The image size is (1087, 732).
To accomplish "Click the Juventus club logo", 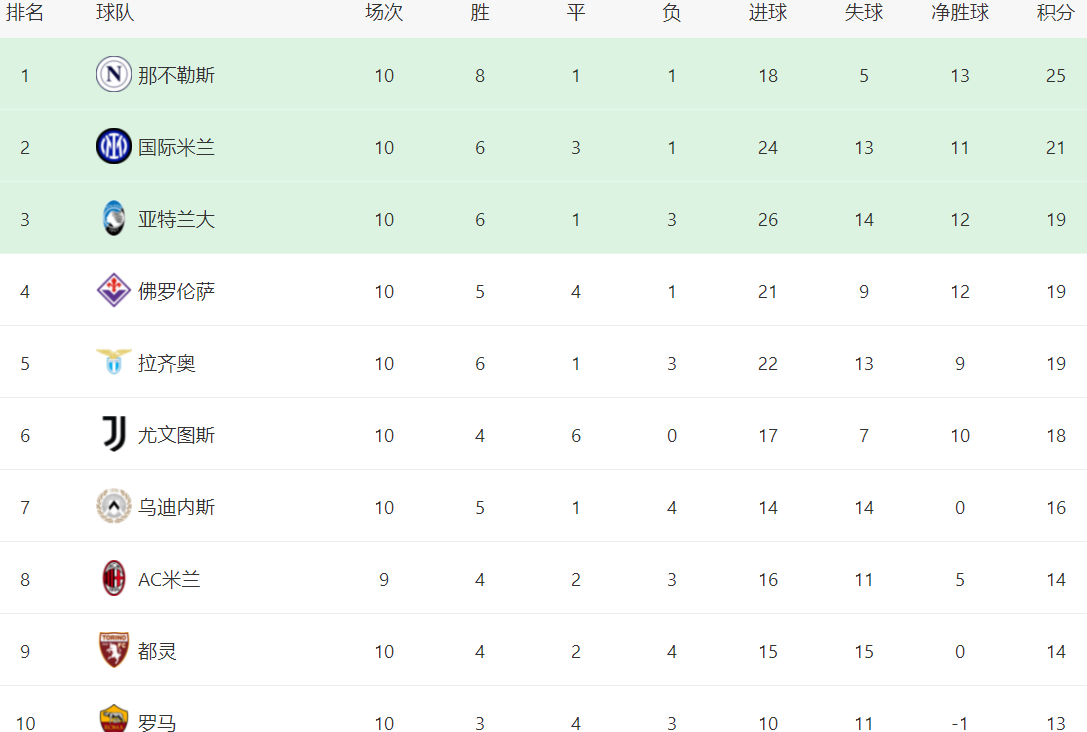I will 114,434.
